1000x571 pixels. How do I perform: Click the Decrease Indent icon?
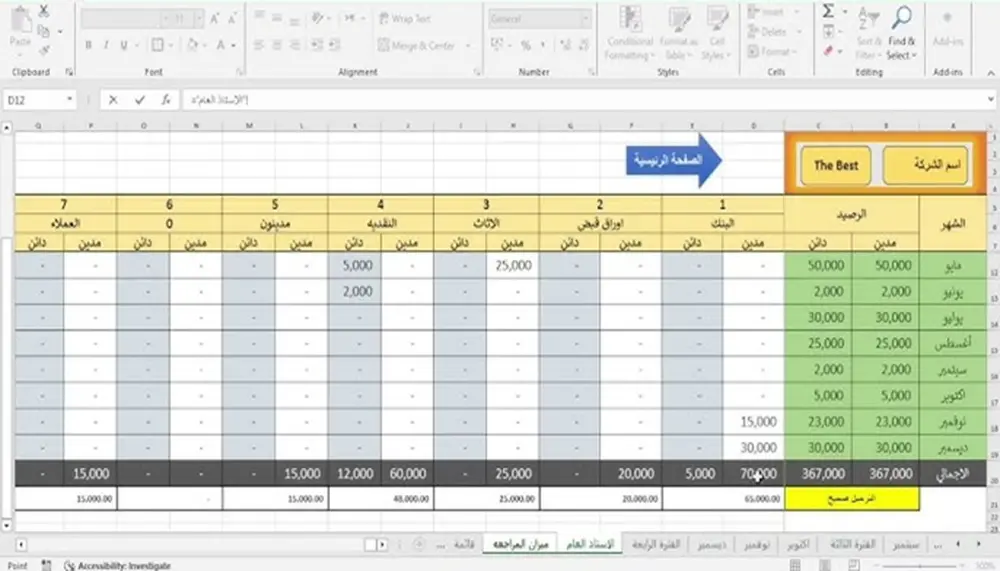pos(316,45)
